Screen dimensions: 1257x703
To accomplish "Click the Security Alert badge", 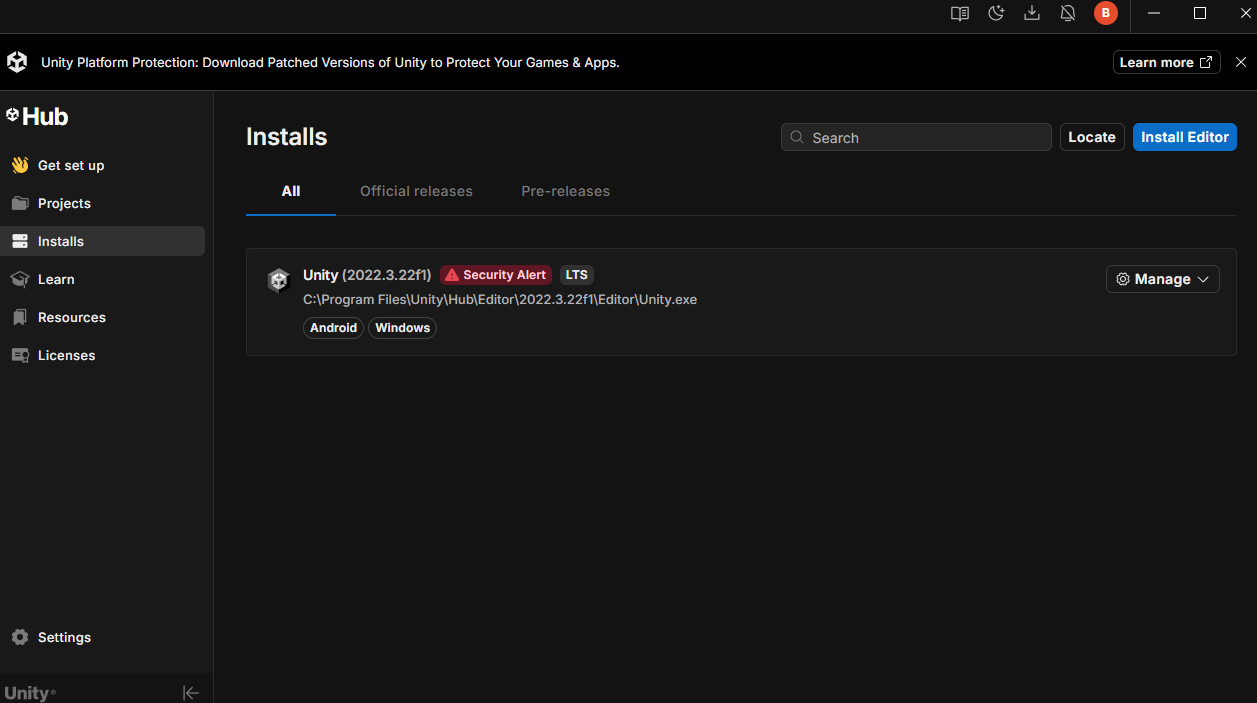I will [x=496, y=275].
